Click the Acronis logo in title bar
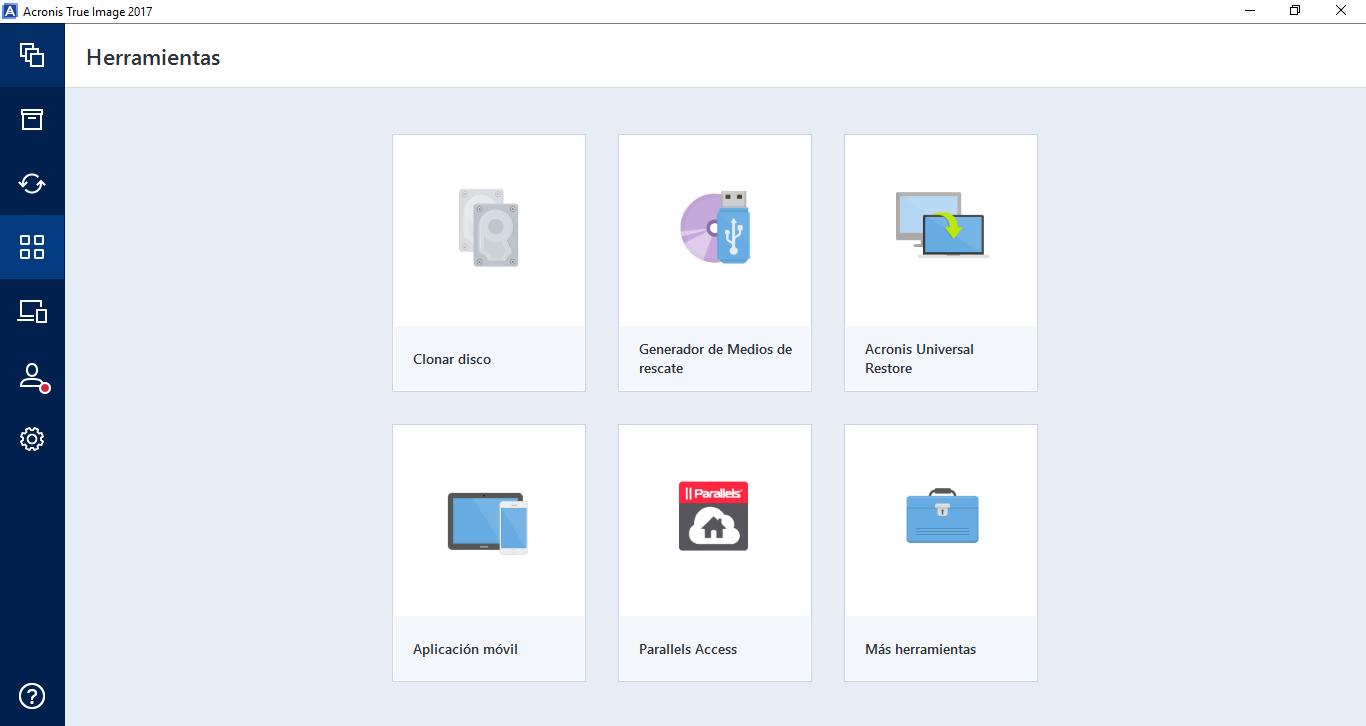This screenshot has height=726, width=1366. pos(11,11)
